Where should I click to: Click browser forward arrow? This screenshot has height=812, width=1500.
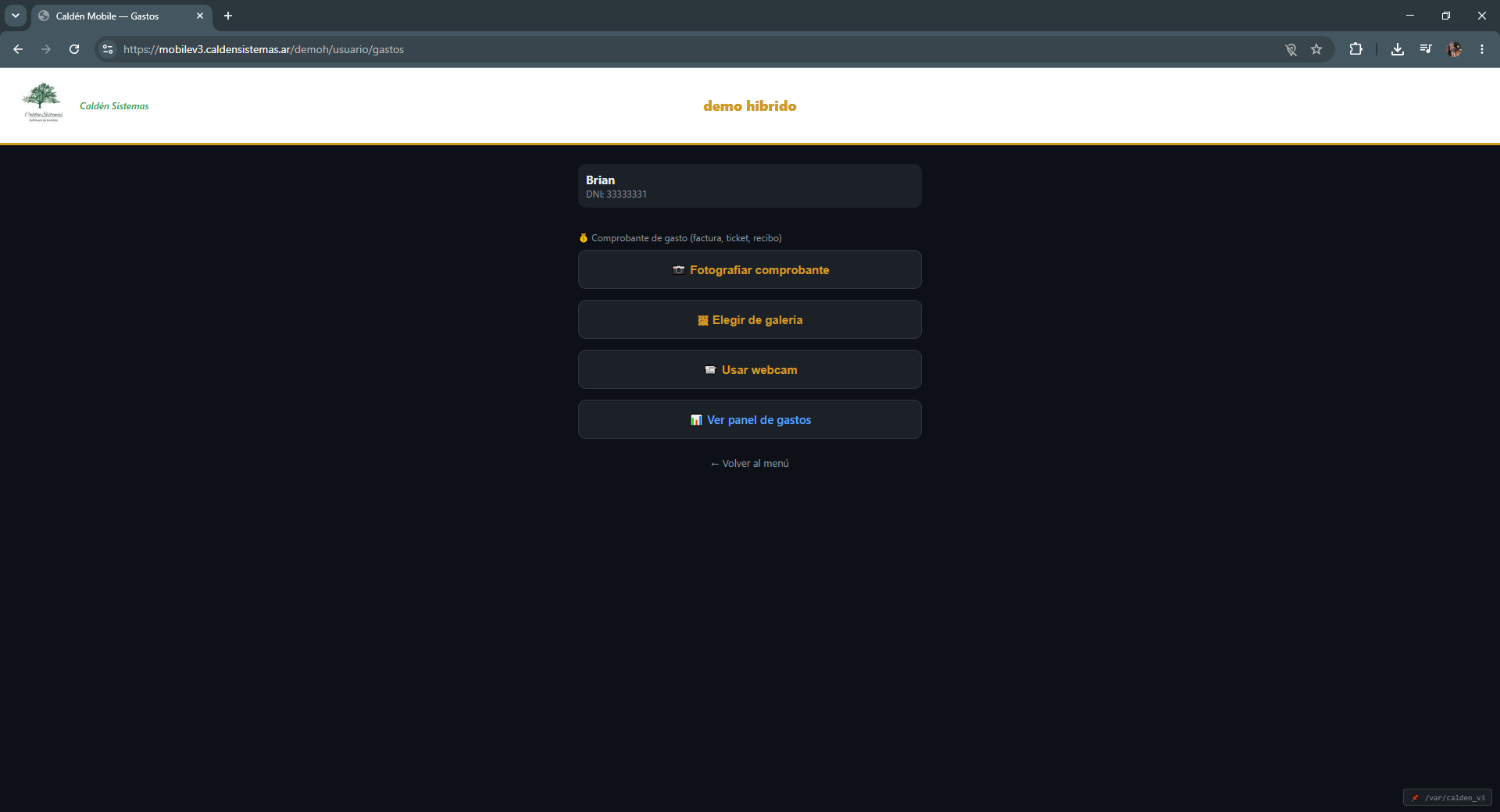click(46, 49)
